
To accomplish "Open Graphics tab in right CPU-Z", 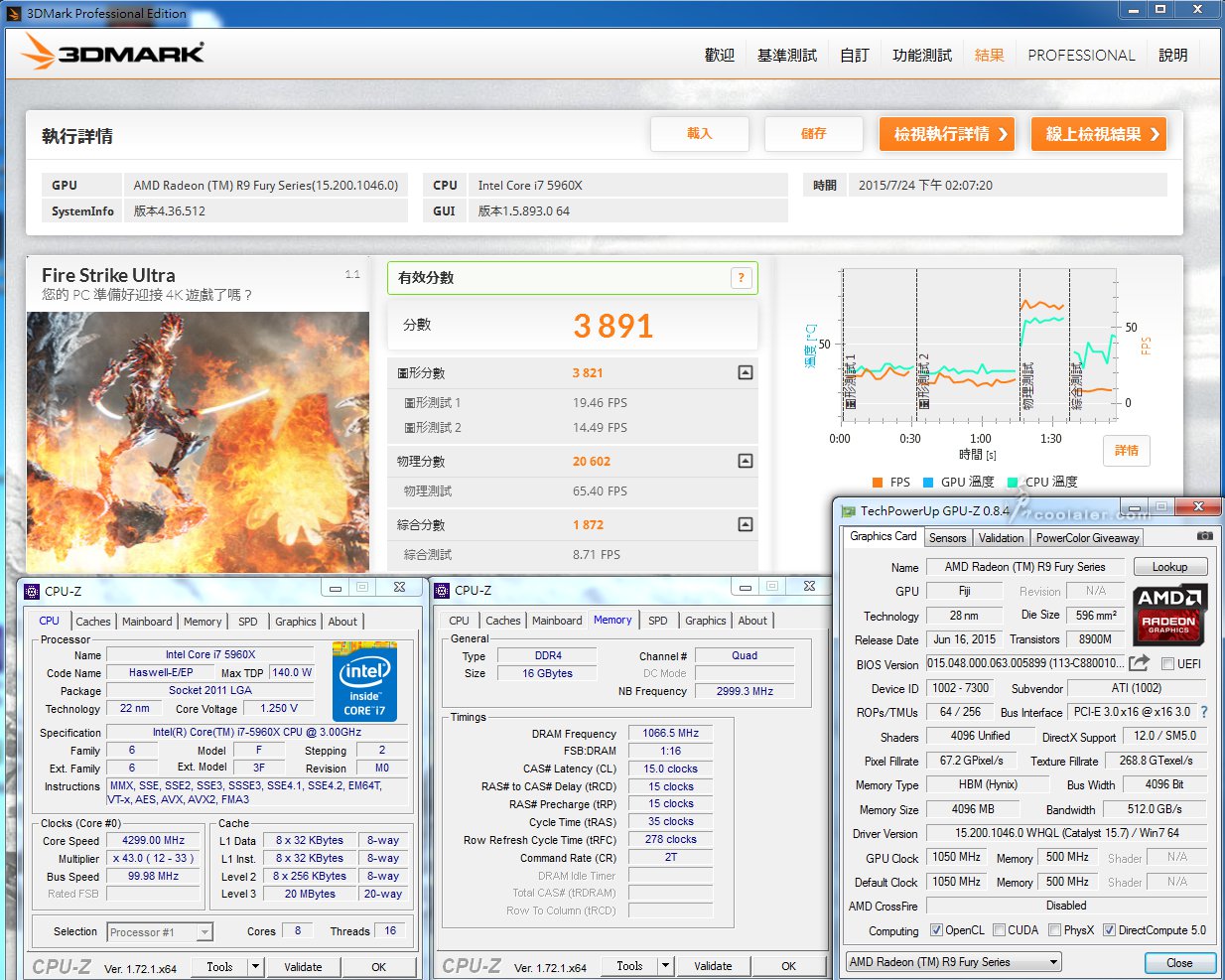I will (x=705, y=621).
